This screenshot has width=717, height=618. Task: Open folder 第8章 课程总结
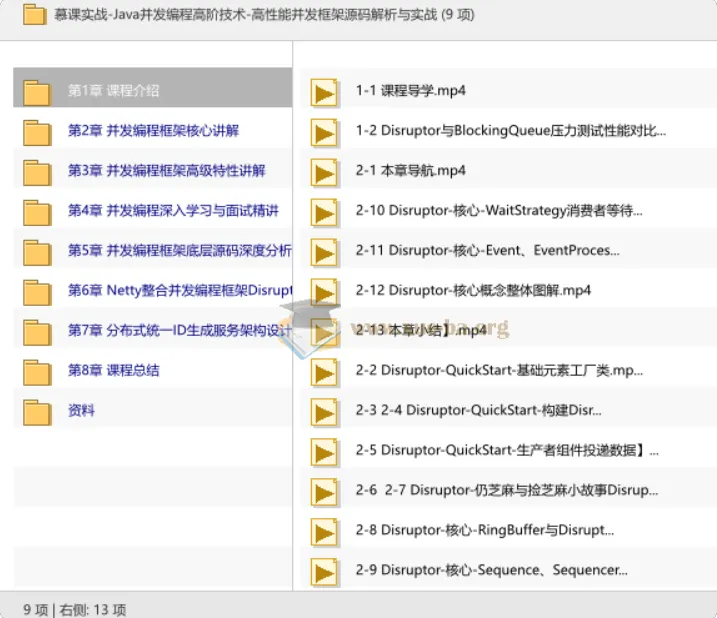(x=113, y=370)
